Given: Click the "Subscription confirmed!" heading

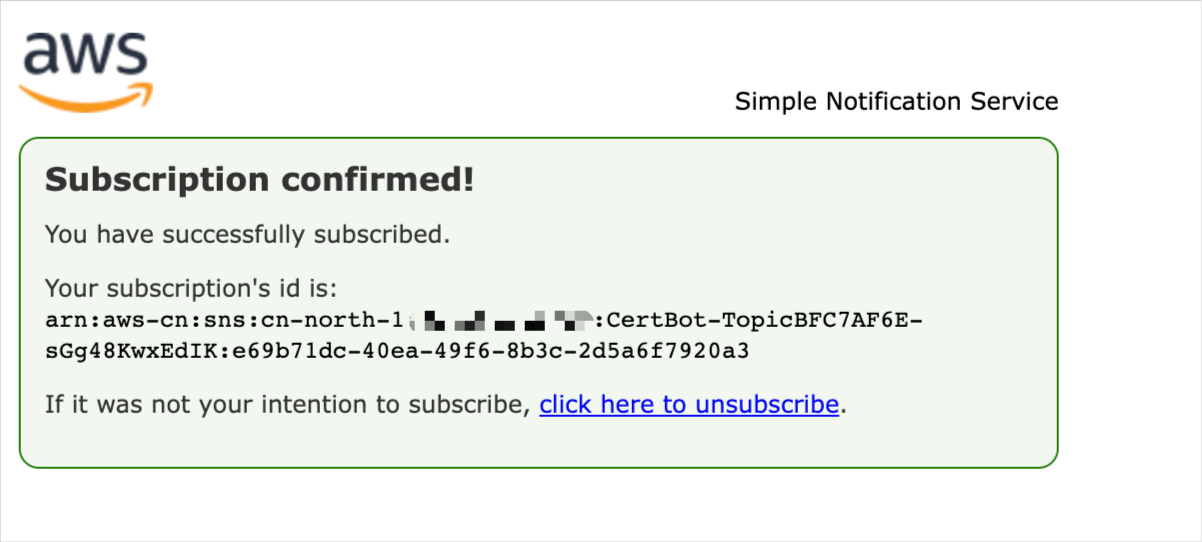Looking at the screenshot, I should (259, 180).
